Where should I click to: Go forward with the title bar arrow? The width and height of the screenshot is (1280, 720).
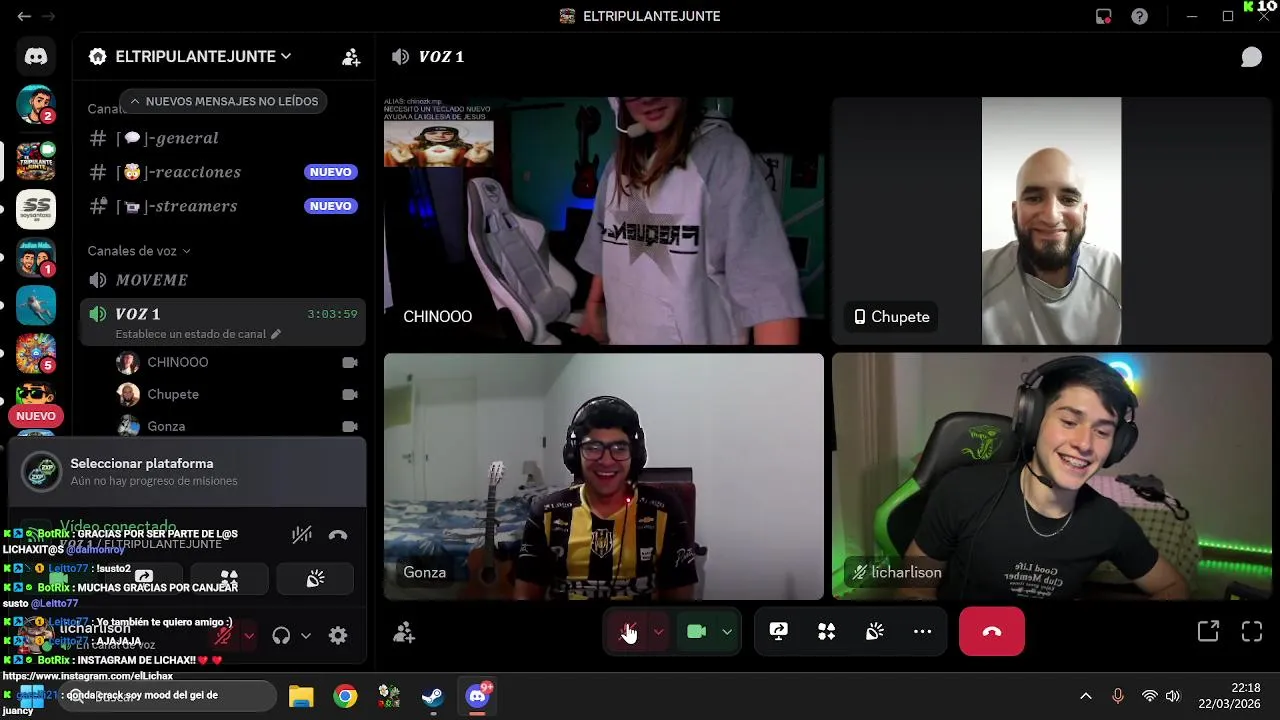(48, 16)
